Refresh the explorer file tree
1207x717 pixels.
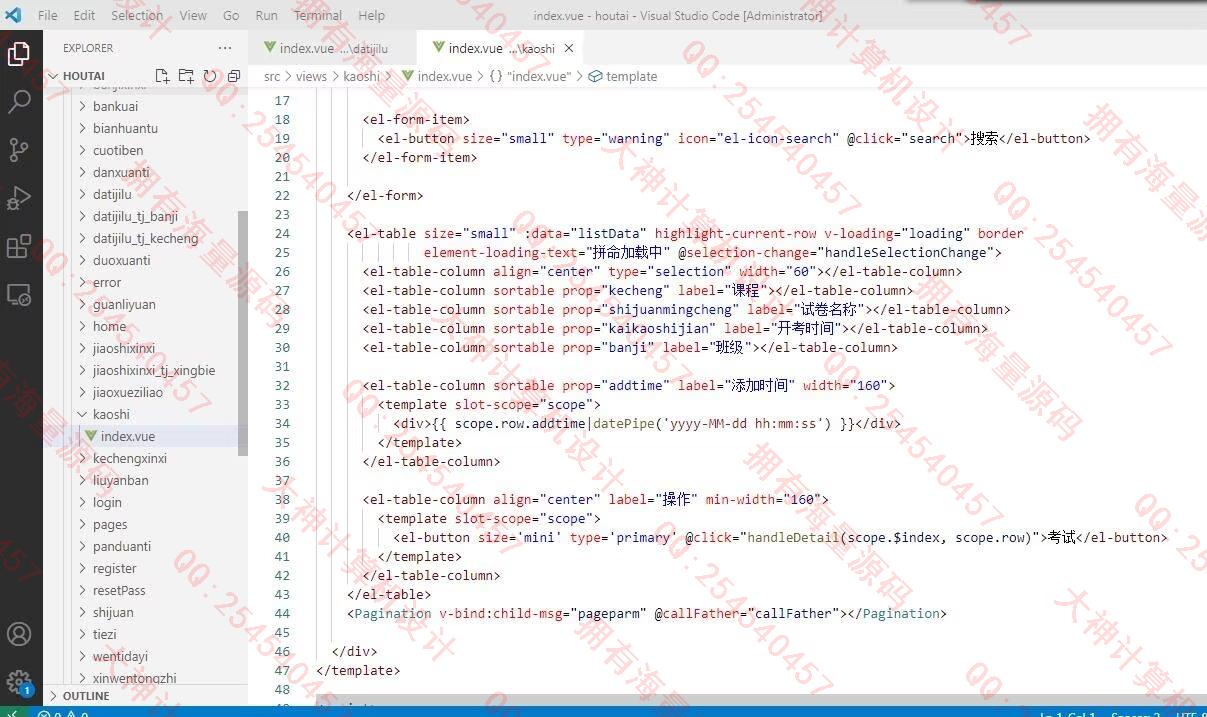210,76
